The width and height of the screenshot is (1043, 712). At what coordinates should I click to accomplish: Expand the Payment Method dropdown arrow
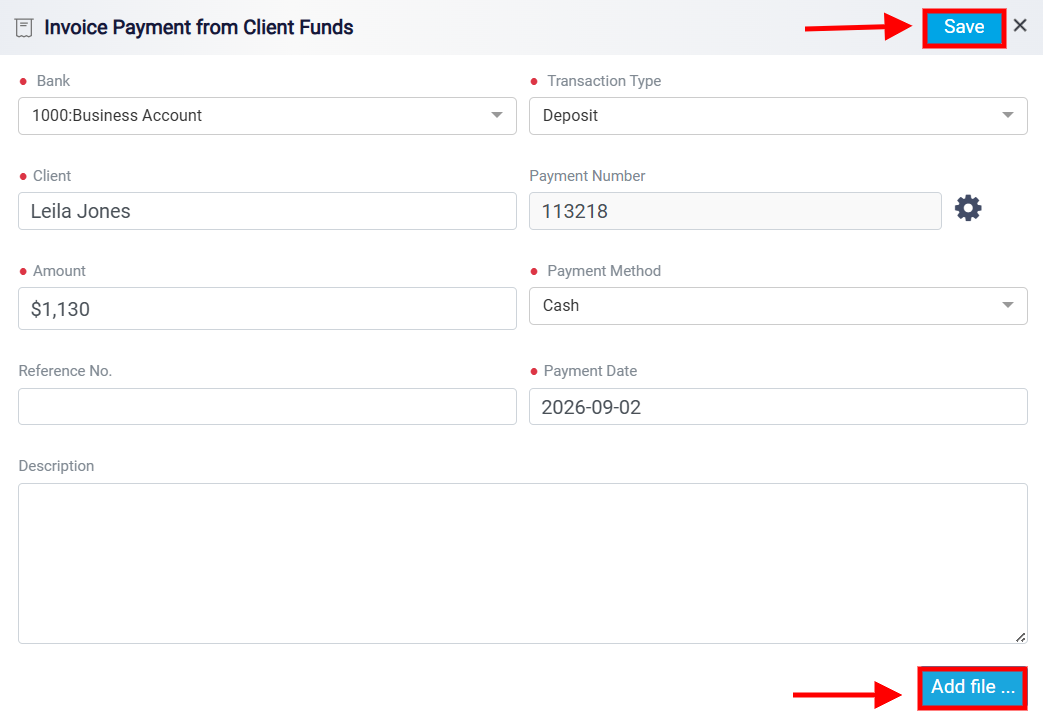point(1008,305)
